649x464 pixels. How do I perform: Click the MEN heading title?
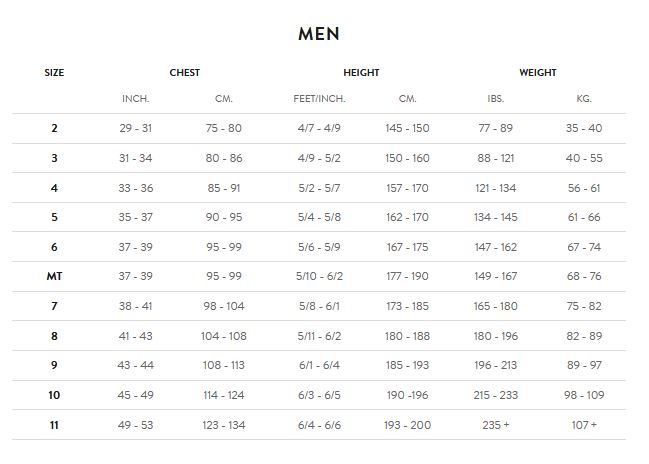(x=319, y=33)
